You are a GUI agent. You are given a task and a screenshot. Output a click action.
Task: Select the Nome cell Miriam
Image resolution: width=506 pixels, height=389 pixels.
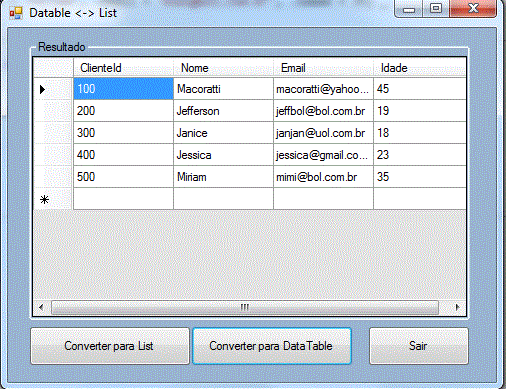click(x=223, y=177)
